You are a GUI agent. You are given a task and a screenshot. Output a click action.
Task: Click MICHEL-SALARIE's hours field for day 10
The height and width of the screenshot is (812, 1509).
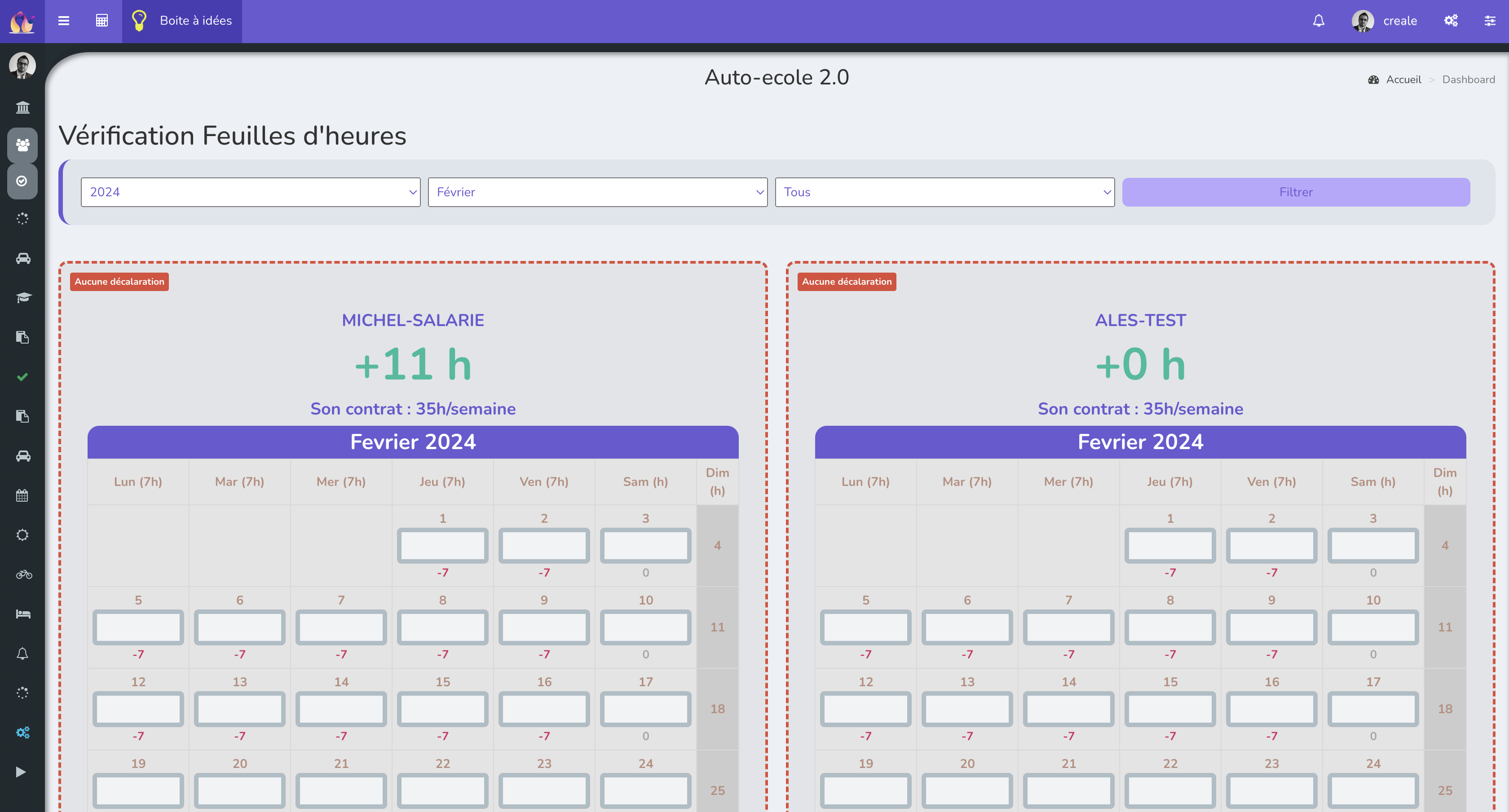coord(645,627)
